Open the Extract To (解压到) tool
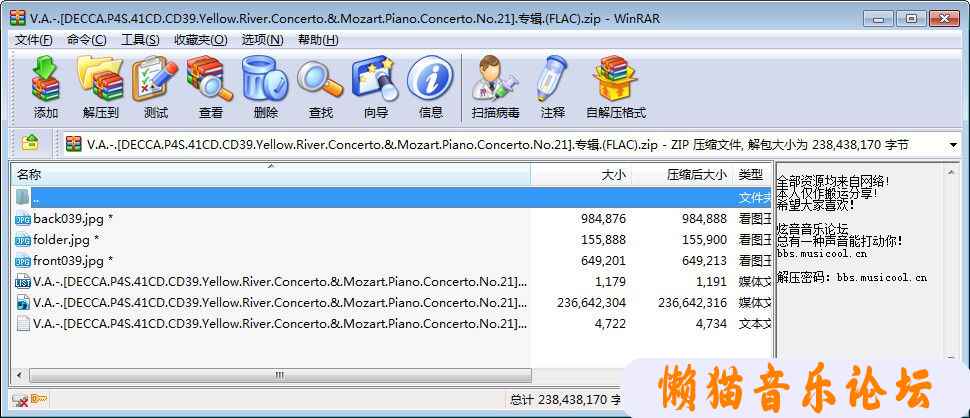970x418 pixels. pos(100,79)
